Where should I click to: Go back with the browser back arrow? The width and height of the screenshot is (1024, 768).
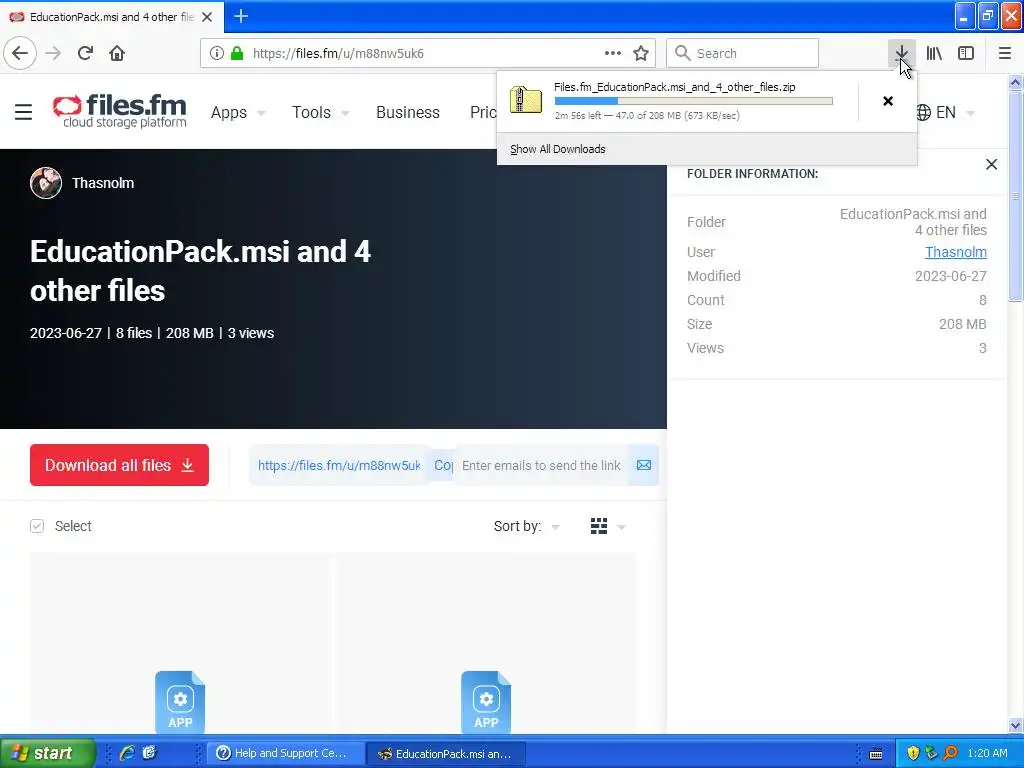click(x=20, y=53)
